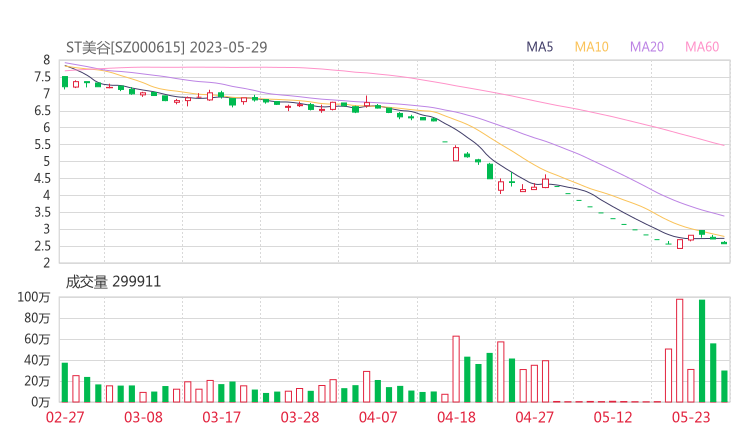Click the MA60 legend label

(702, 47)
